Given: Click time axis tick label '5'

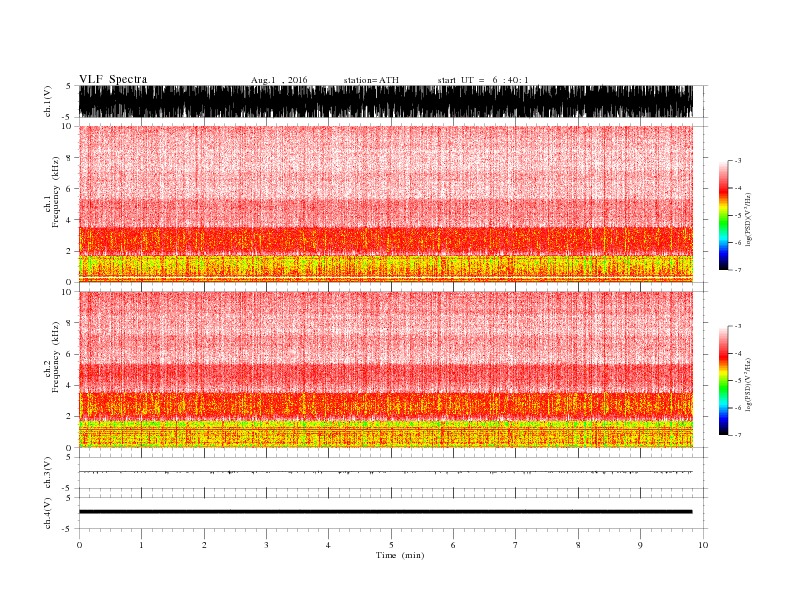Looking at the screenshot, I should (x=391, y=545).
